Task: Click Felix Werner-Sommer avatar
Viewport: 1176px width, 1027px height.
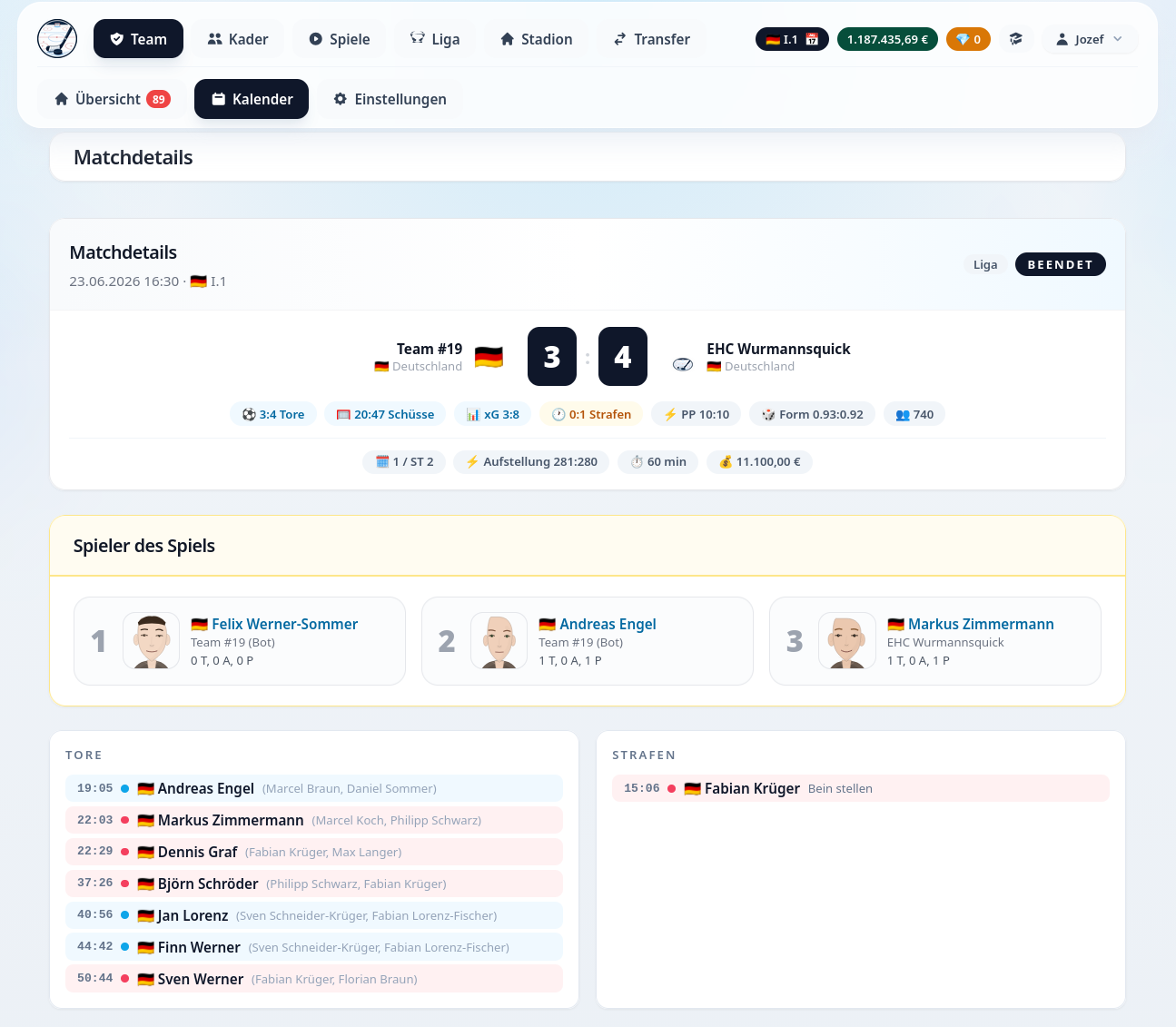Action: coord(151,641)
